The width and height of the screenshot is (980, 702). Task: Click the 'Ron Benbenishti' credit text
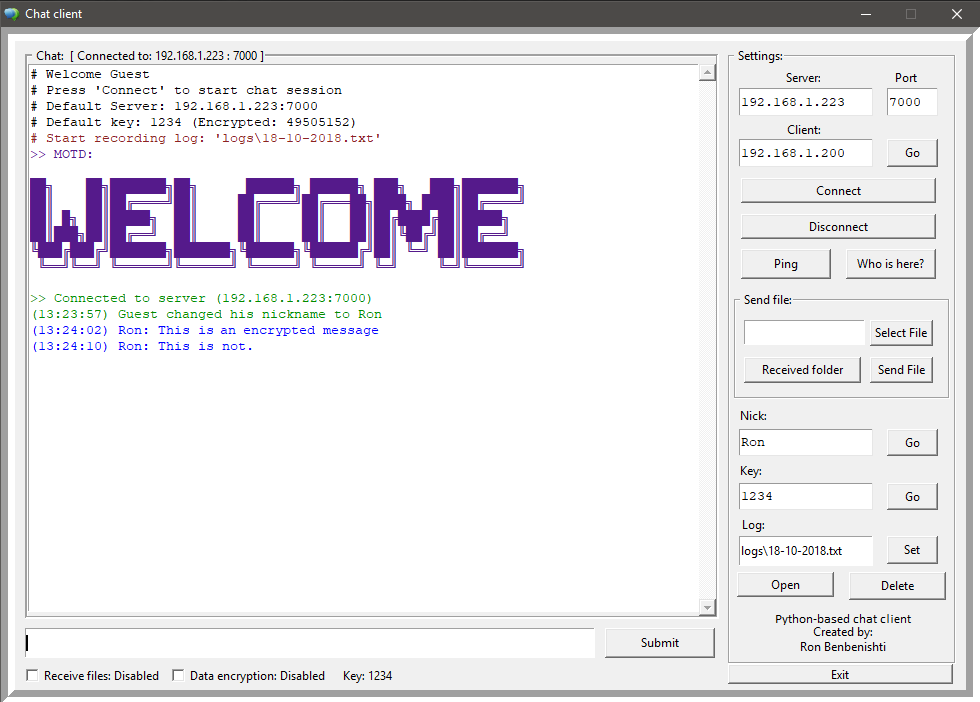842,646
